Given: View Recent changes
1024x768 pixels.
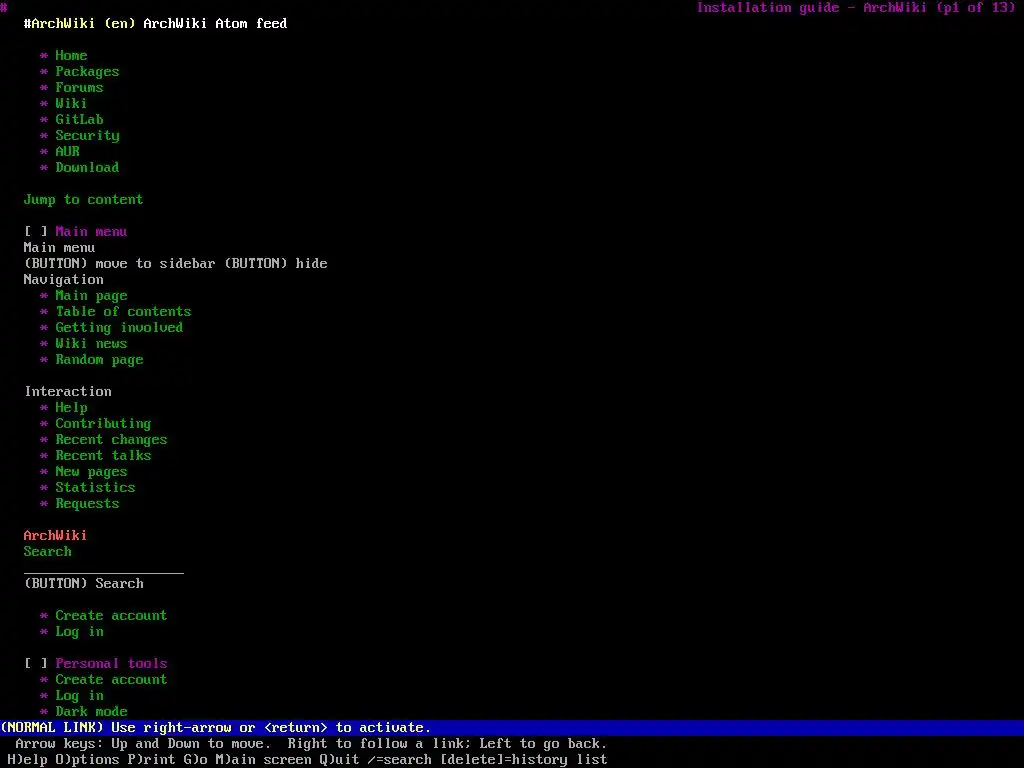Looking at the screenshot, I should coord(112,440).
